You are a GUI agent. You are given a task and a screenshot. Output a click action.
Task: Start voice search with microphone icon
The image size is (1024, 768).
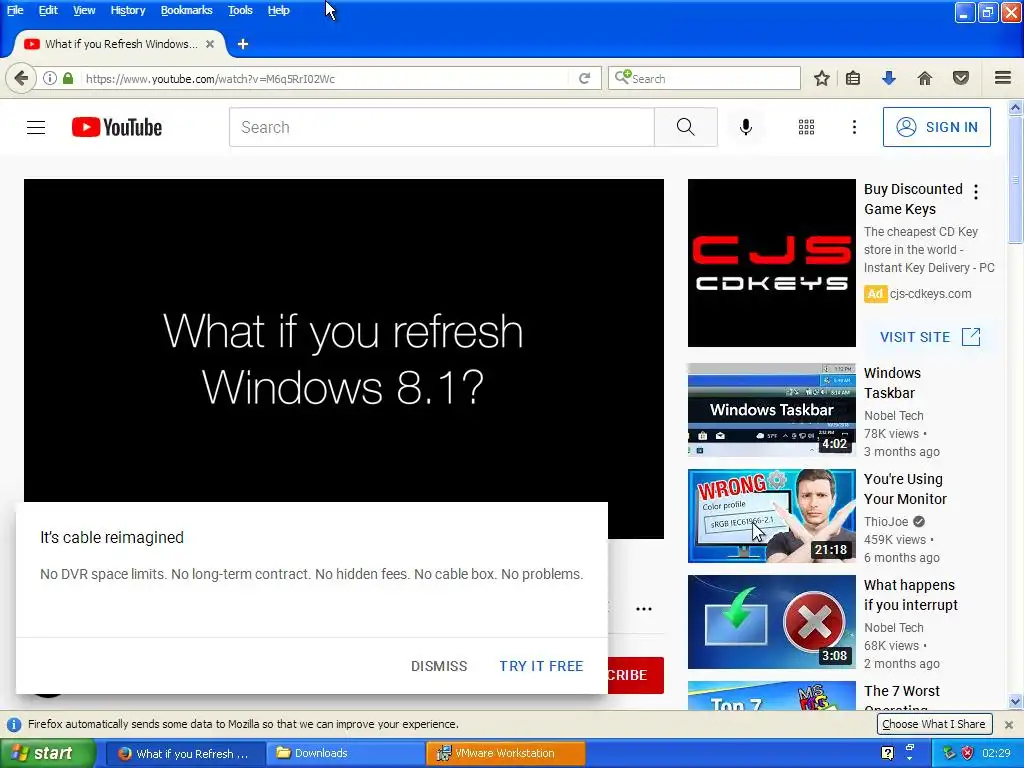point(746,127)
